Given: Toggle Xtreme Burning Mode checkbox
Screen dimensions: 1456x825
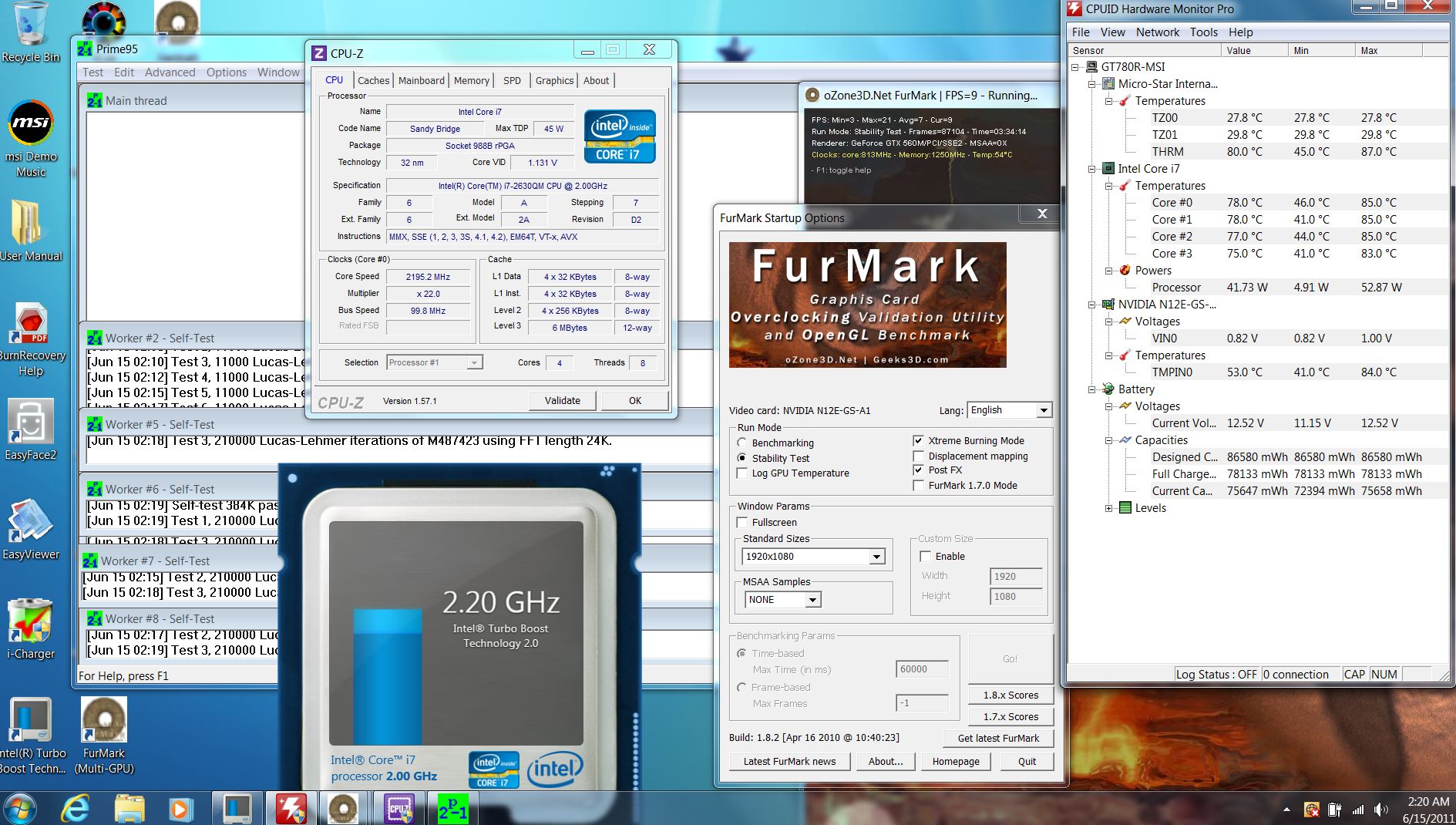Looking at the screenshot, I should pyautogui.click(x=918, y=441).
